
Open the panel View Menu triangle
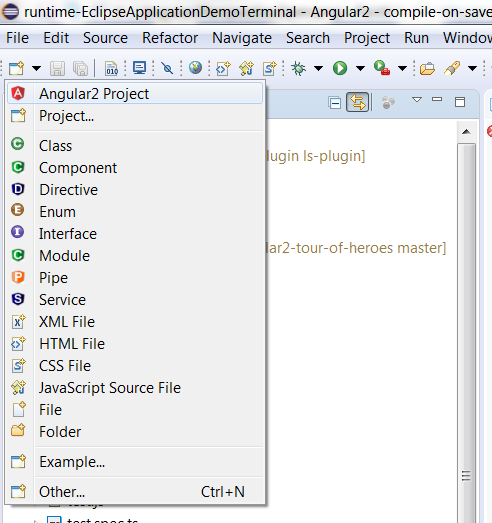[x=417, y=99]
